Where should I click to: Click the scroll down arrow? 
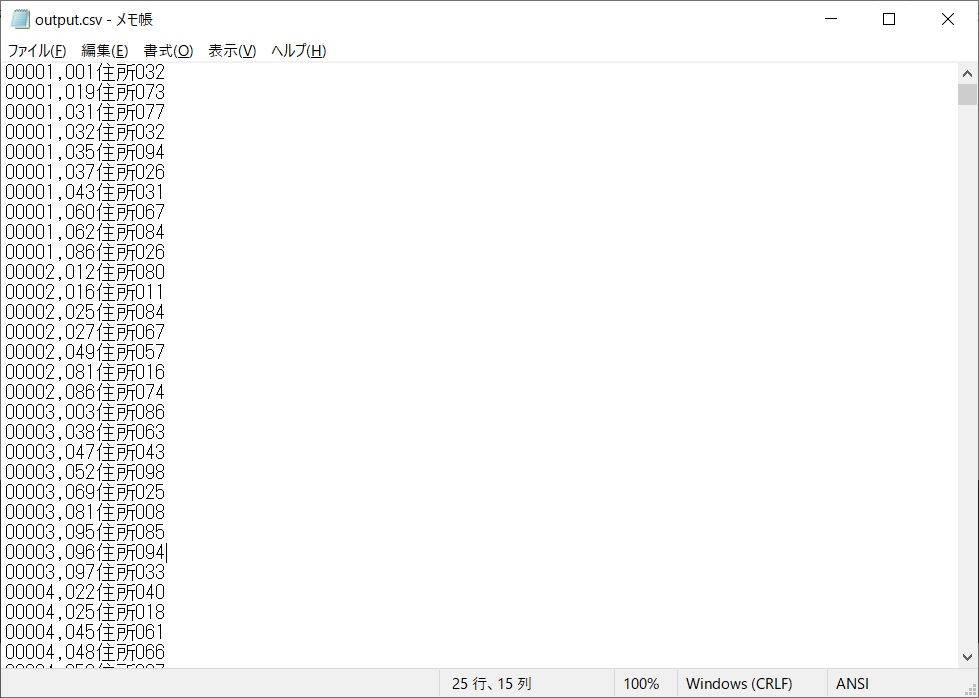click(x=967, y=657)
